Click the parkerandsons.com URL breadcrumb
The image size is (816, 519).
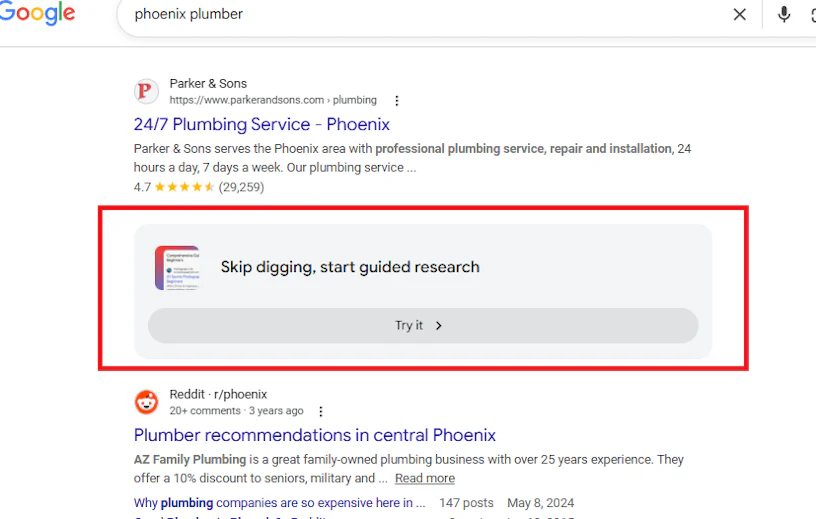273,100
